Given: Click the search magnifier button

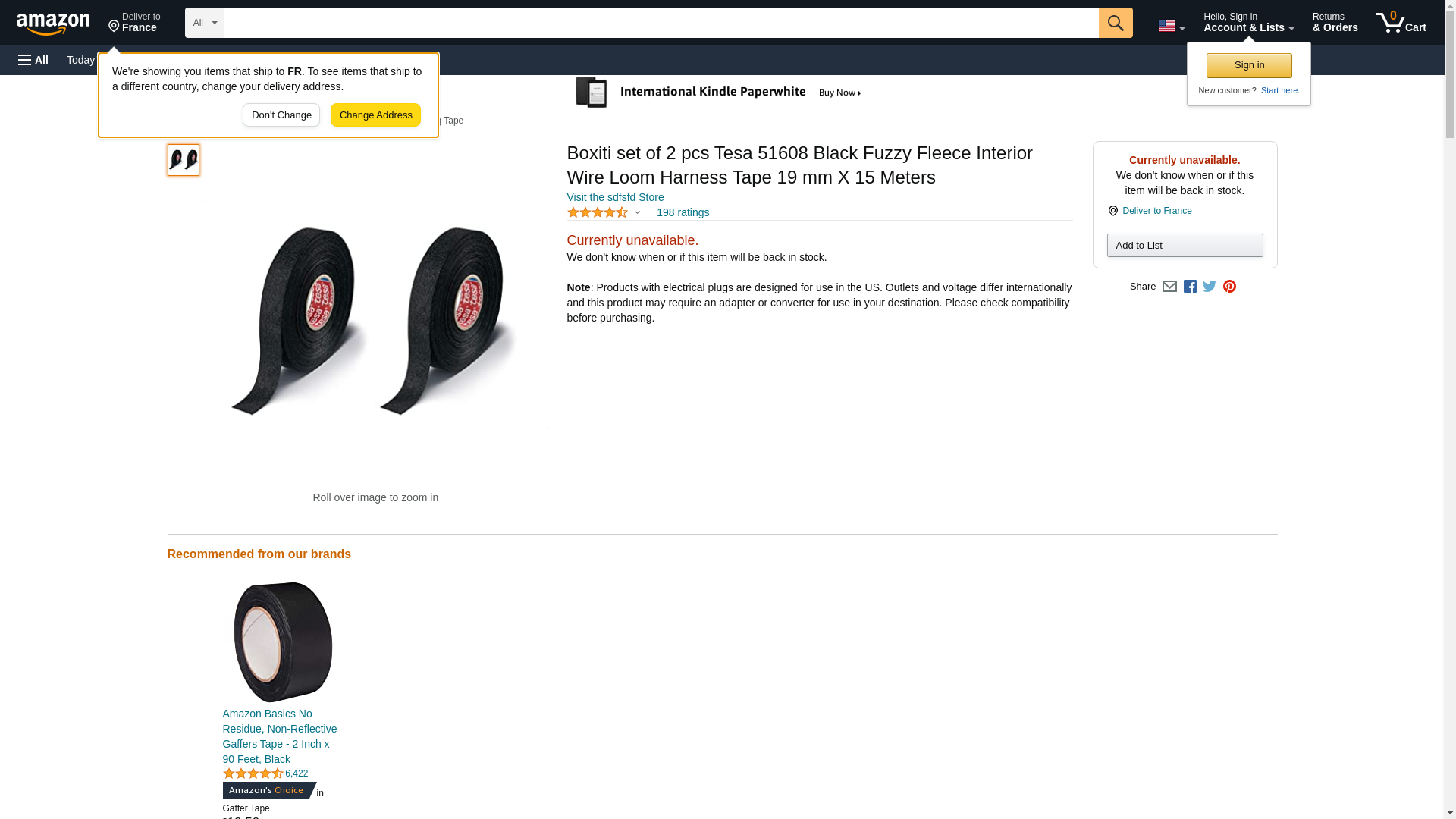Looking at the screenshot, I should pos(1115,23).
